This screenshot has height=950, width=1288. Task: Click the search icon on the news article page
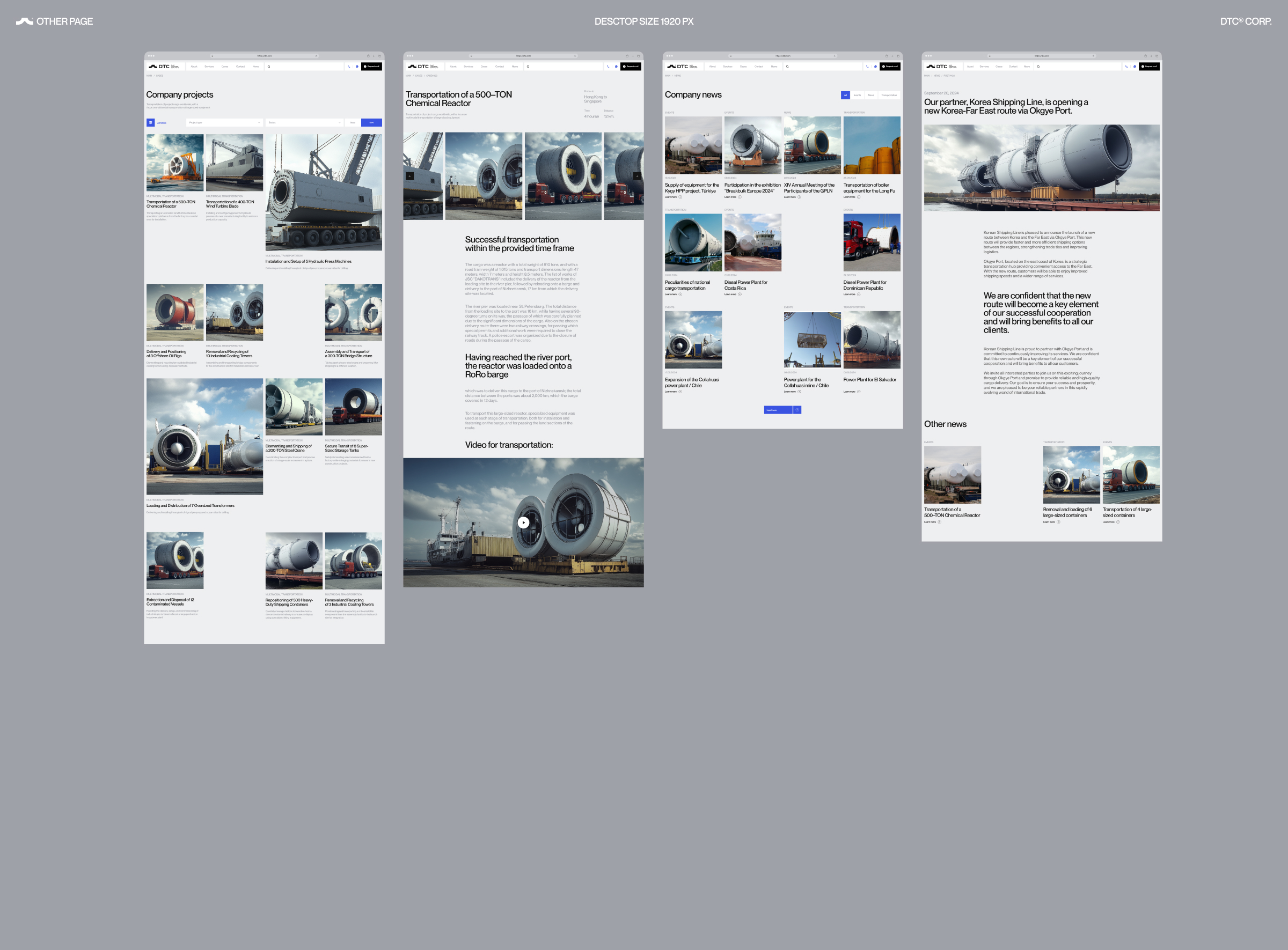pos(1038,67)
